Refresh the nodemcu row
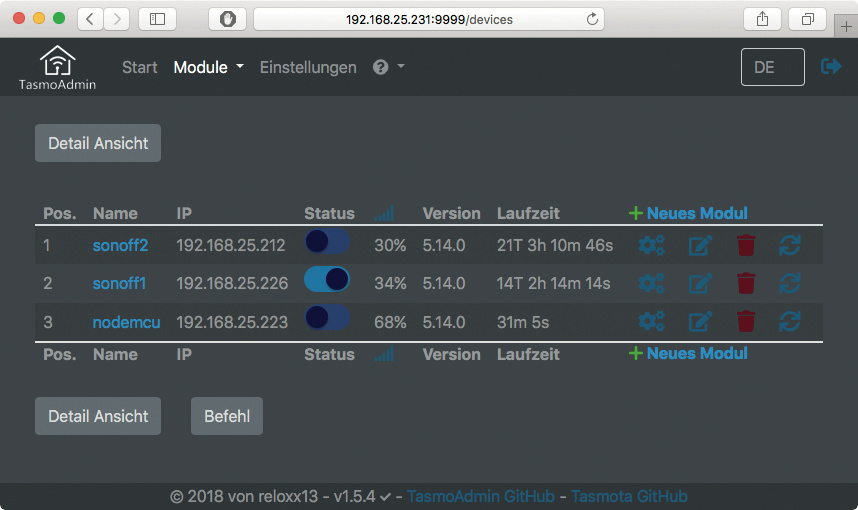This screenshot has height=510, width=858. [790, 321]
